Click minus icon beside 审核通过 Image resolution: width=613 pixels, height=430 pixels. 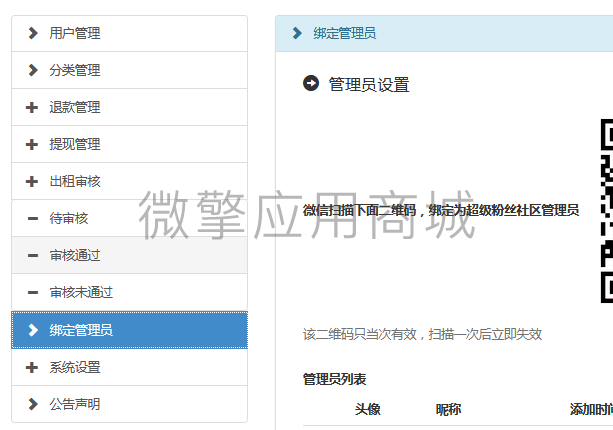pyautogui.click(x=33, y=256)
